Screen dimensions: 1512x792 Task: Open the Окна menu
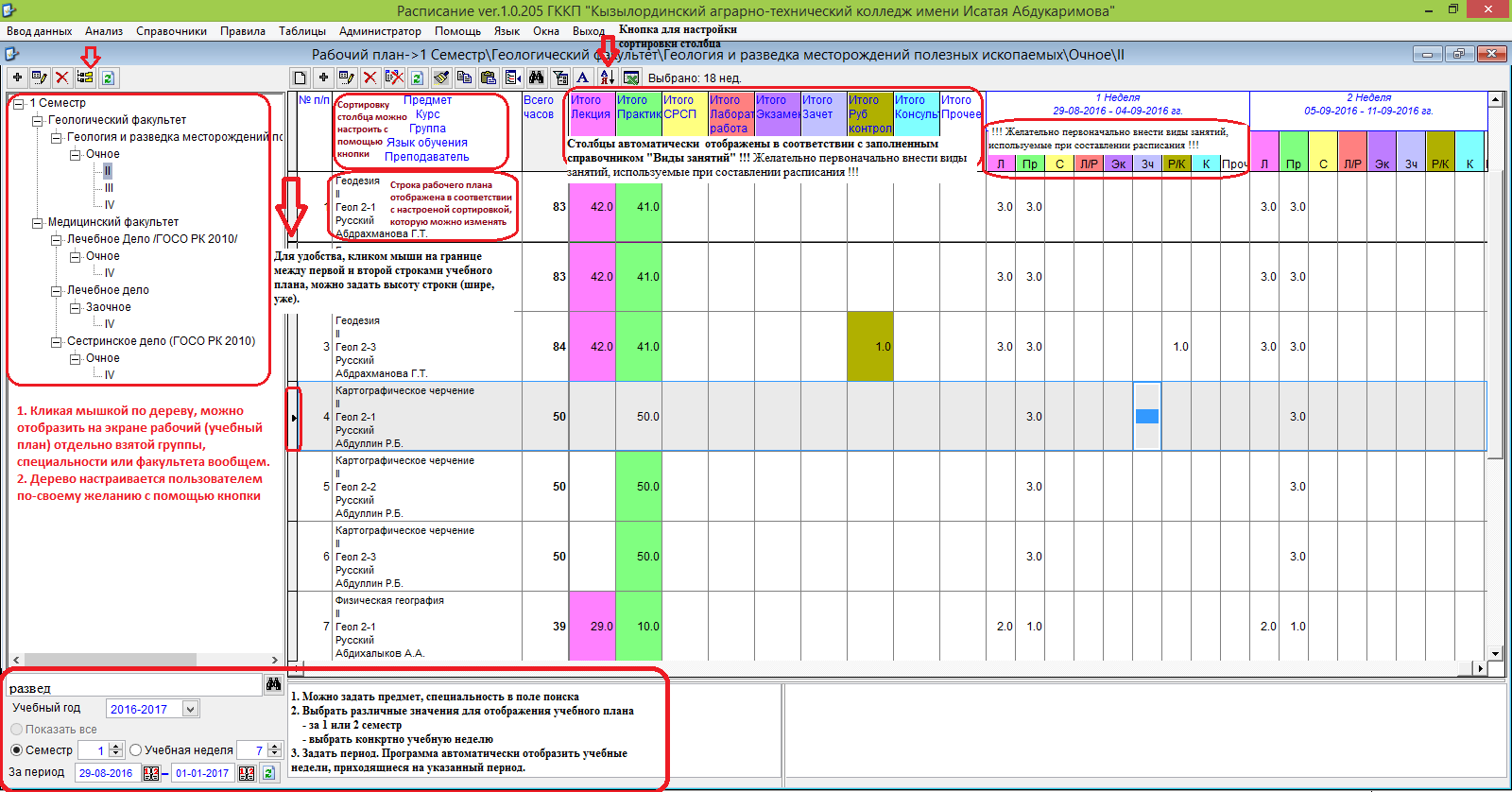pyautogui.click(x=546, y=31)
